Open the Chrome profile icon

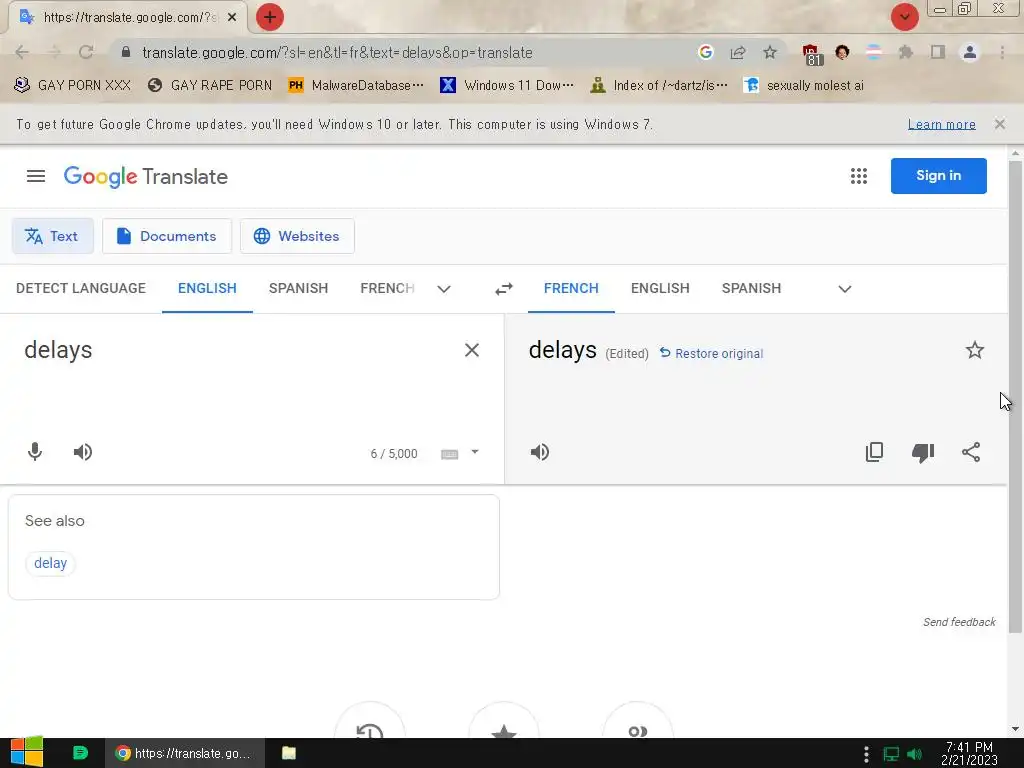[970, 52]
